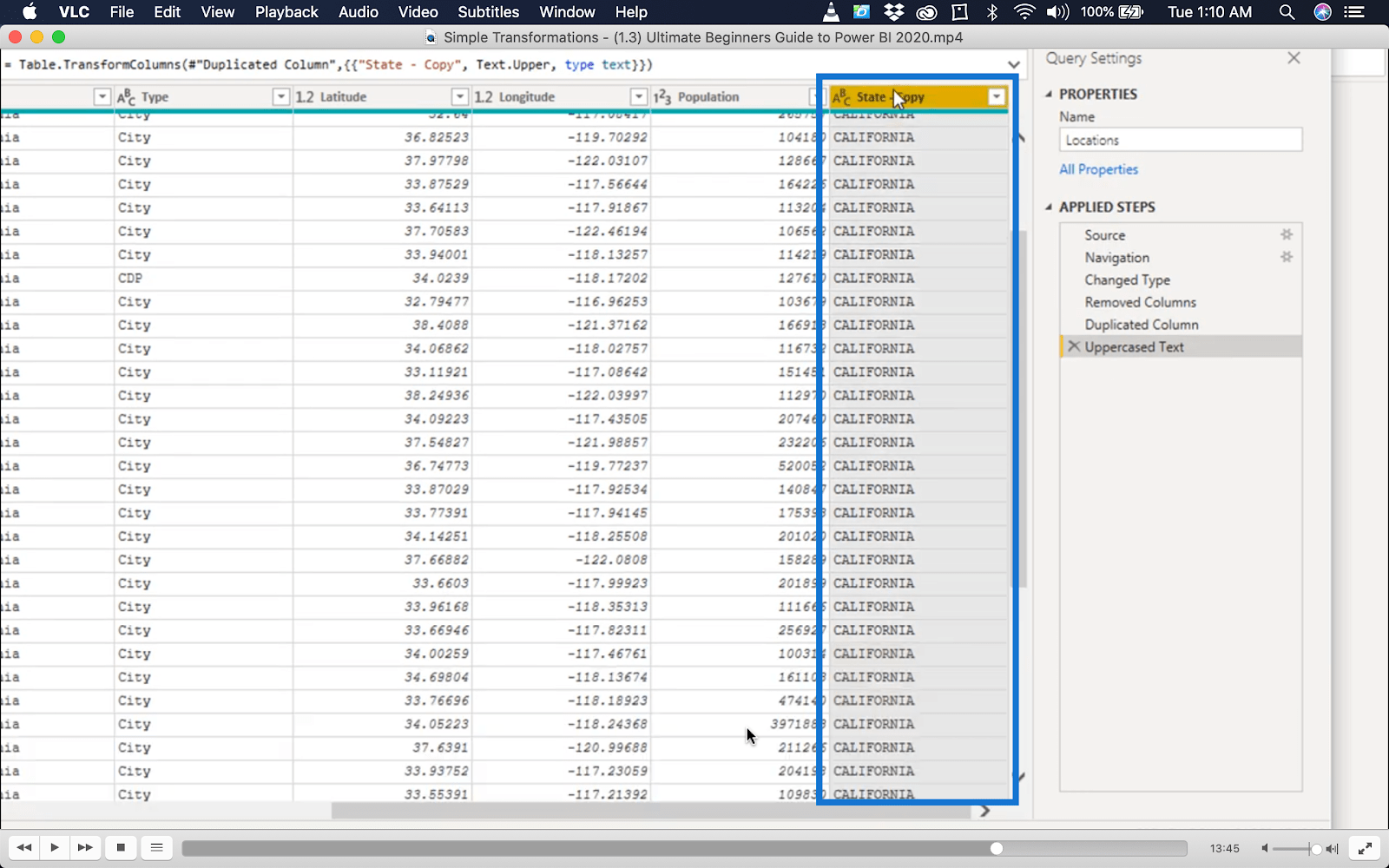Click the Population column data type icon
This screenshot has height=868, width=1389.
663,97
